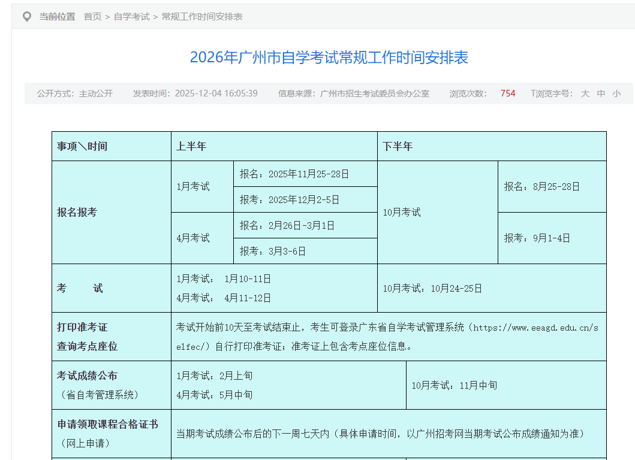The height and width of the screenshot is (460, 635).
Task: Click the page title 2026年广州市自学考试常规工作时间安排表
Action: pyautogui.click(x=328, y=57)
